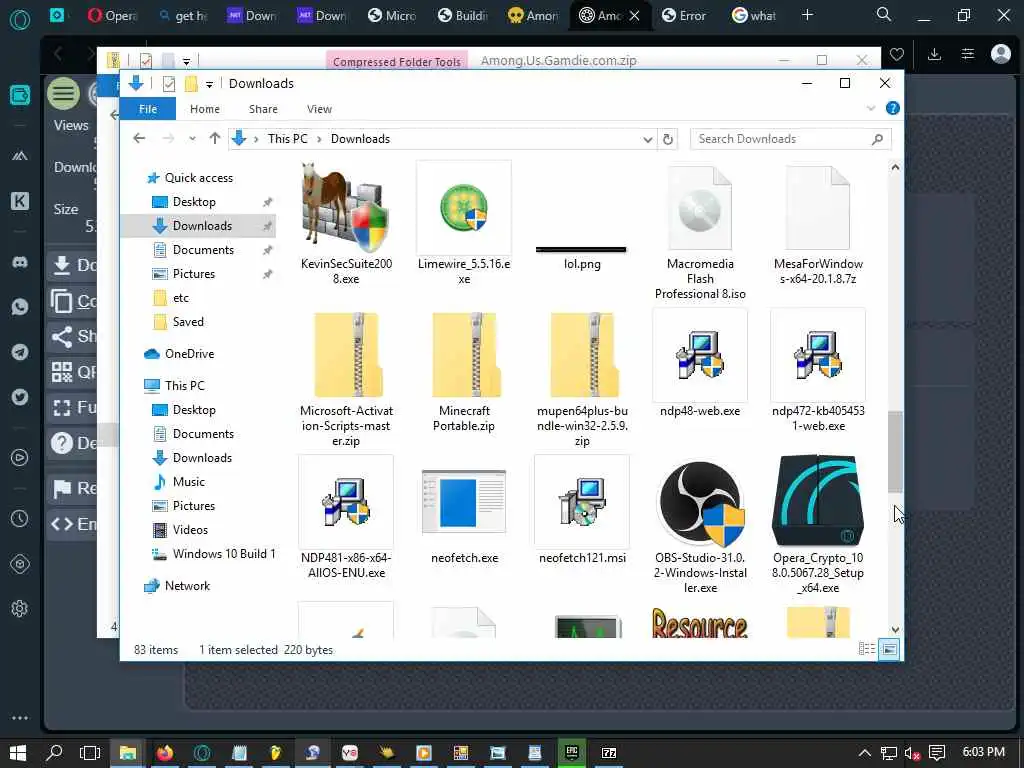Screen dimensions: 1024x768
Task: Open the Saved folder in sidebar
Action: (188, 321)
